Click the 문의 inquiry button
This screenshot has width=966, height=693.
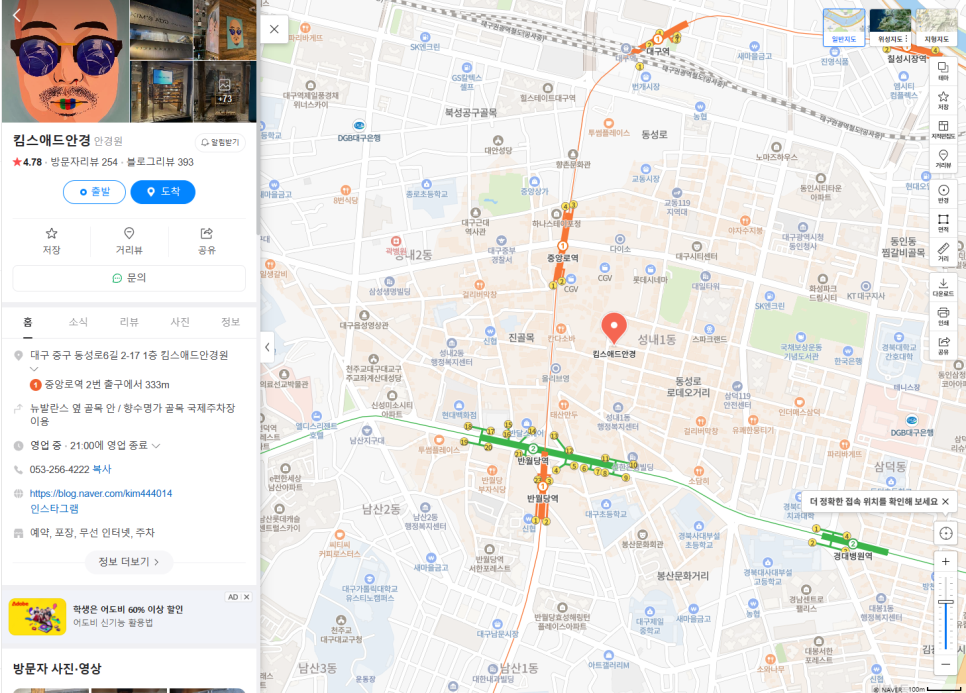pyautogui.click(x=129, y=278)
